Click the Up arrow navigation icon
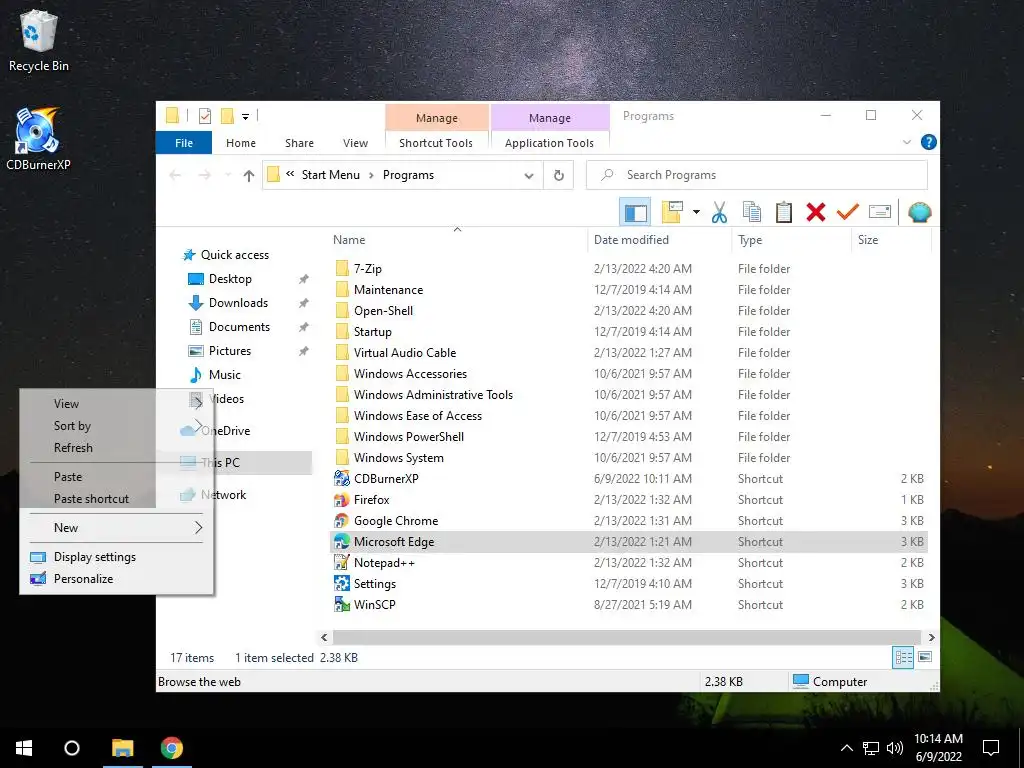 click(248, 175)
